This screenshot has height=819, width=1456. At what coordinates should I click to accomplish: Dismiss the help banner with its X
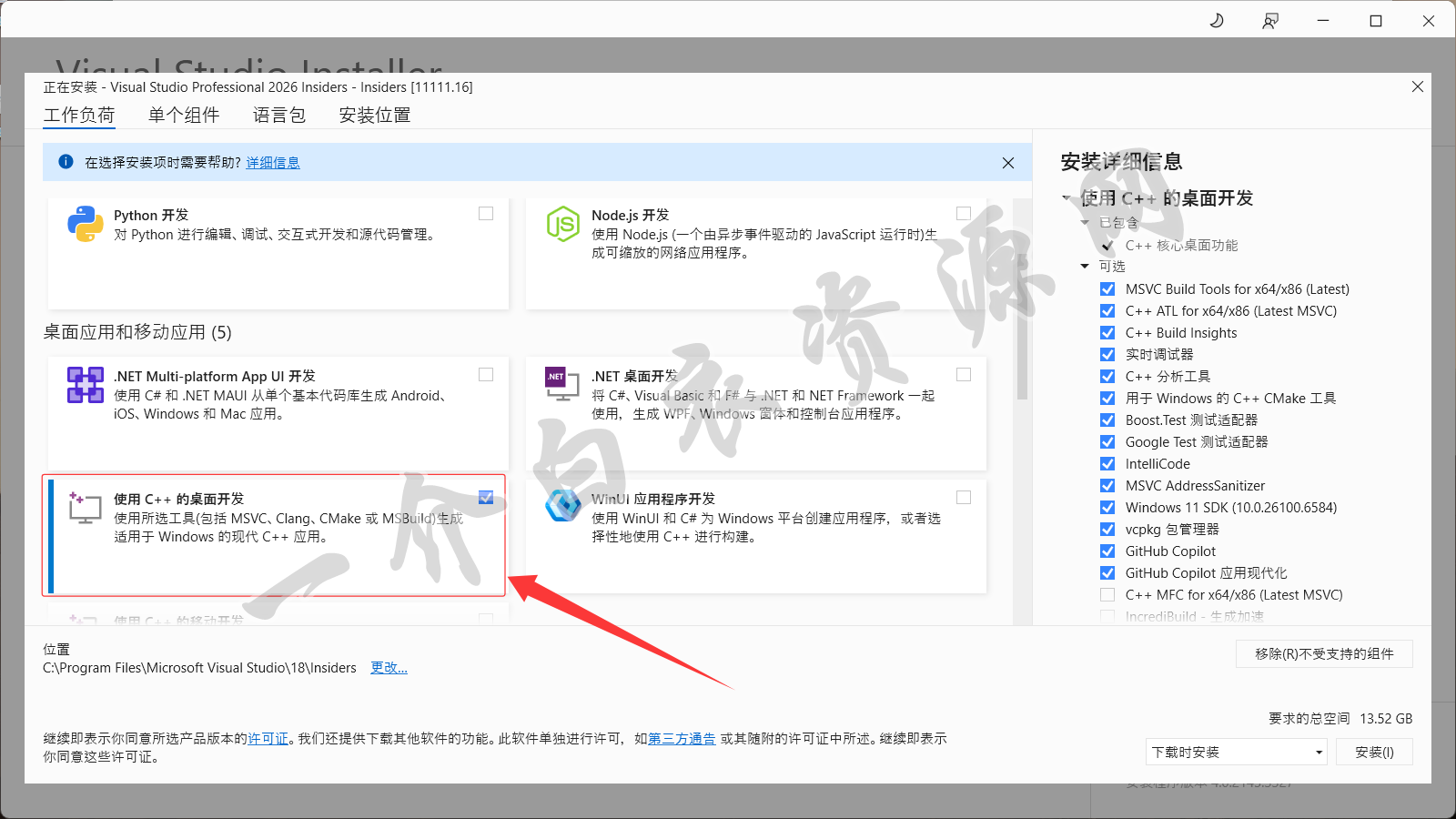(1007, 163)
